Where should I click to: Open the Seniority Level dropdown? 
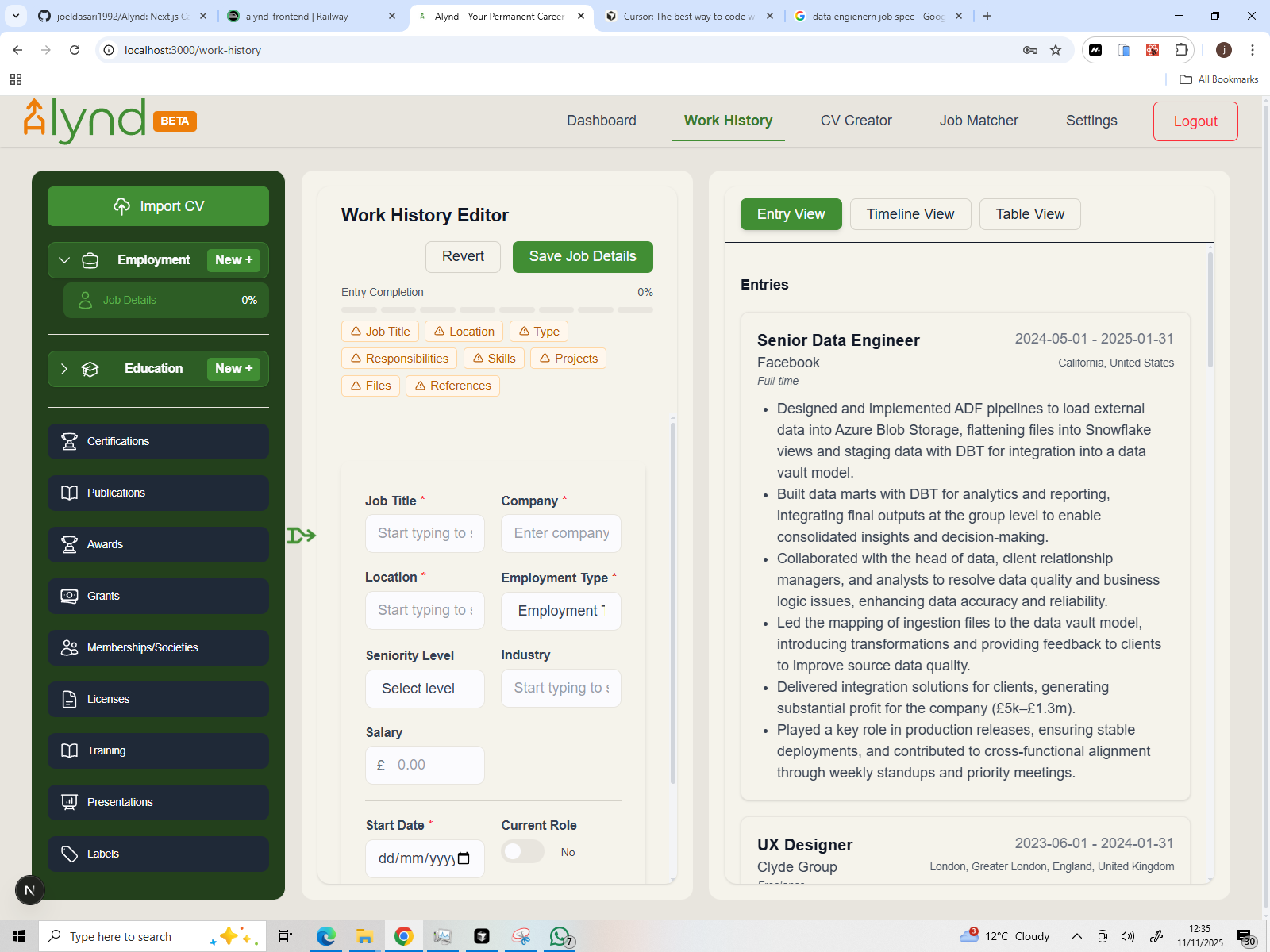pyautogui.click(x=425, y=689)
